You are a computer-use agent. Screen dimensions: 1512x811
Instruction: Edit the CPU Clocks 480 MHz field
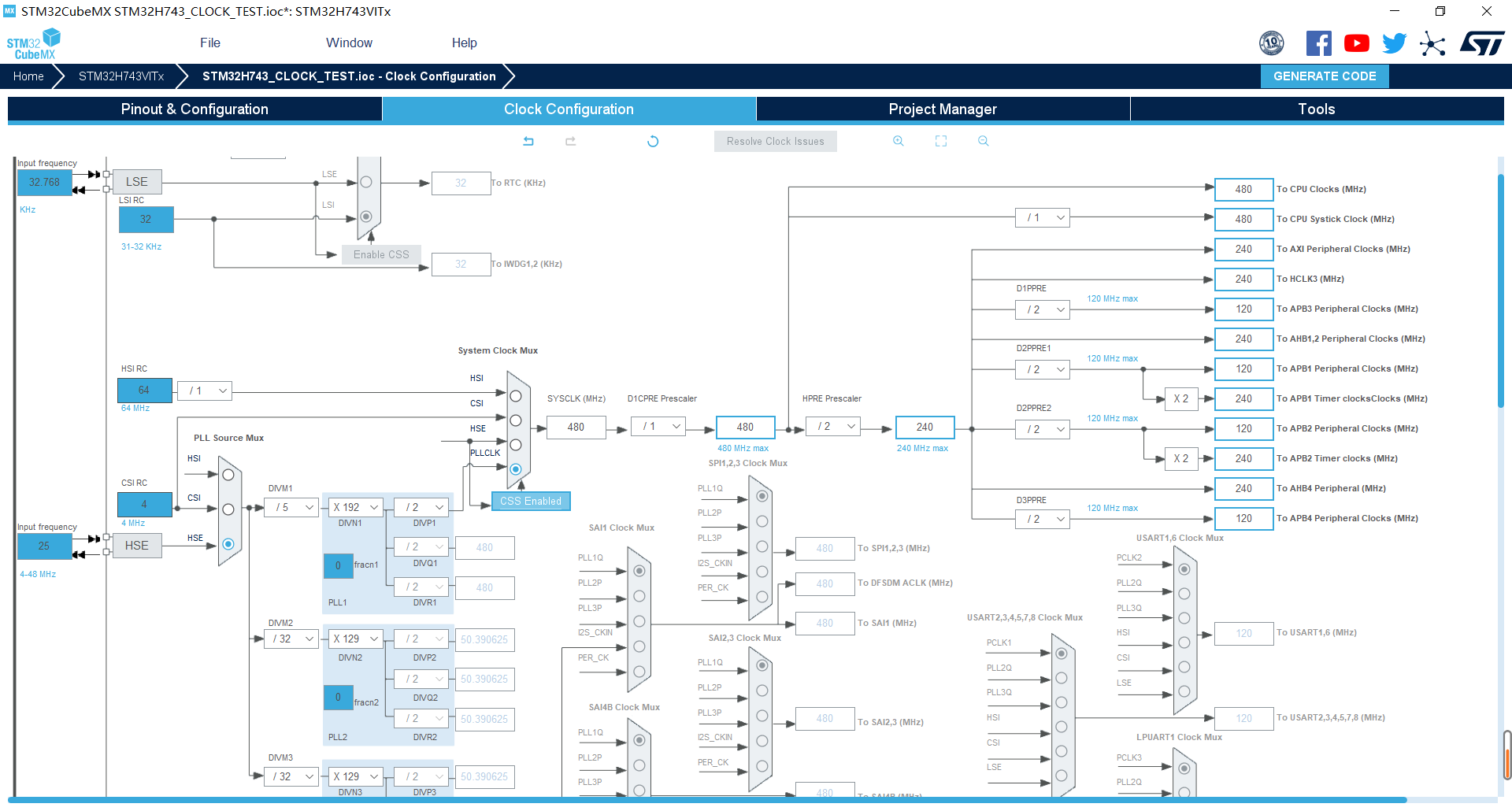click(1244, 190)
